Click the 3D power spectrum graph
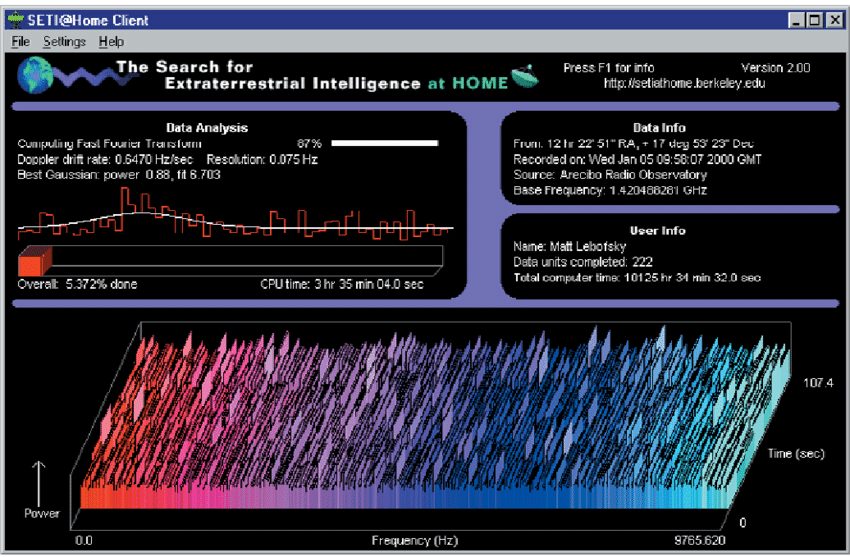The height and width of the screenshot is (557, 850). point(431,425)
